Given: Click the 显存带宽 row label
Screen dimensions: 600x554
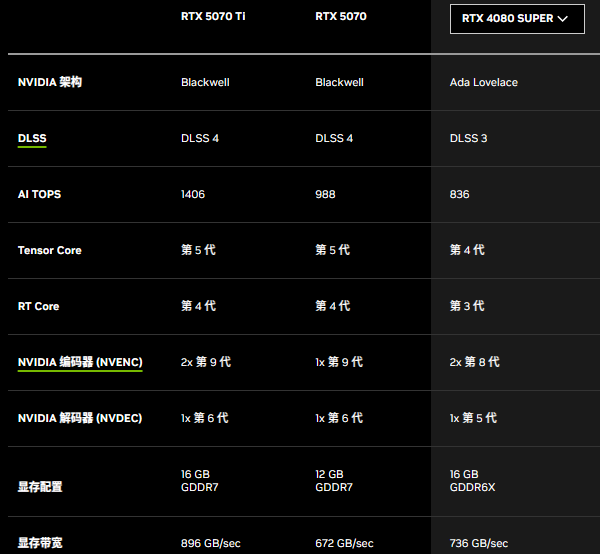Looking at the screenshot, I should point(40,543).
